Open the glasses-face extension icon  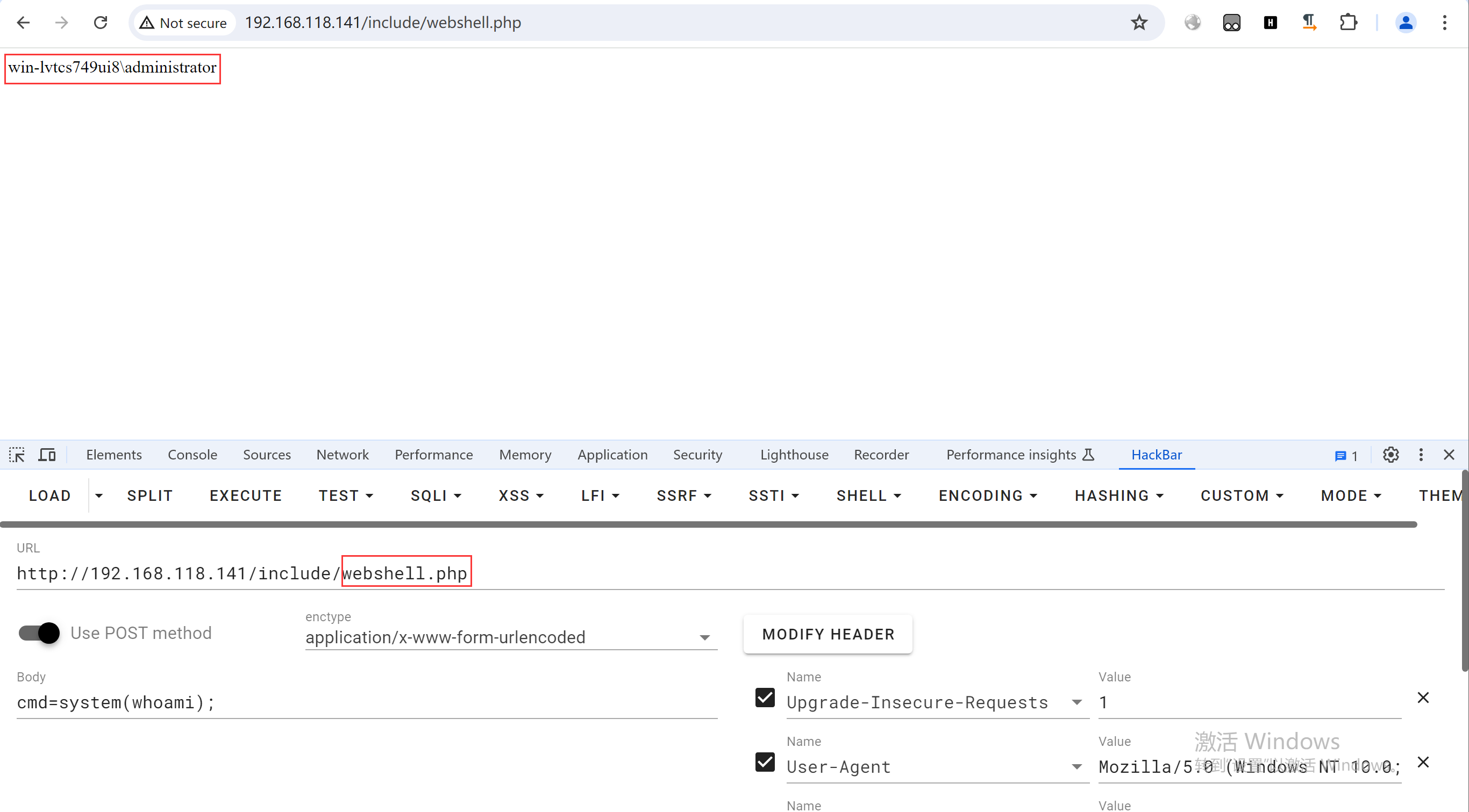pos(1231,23)
